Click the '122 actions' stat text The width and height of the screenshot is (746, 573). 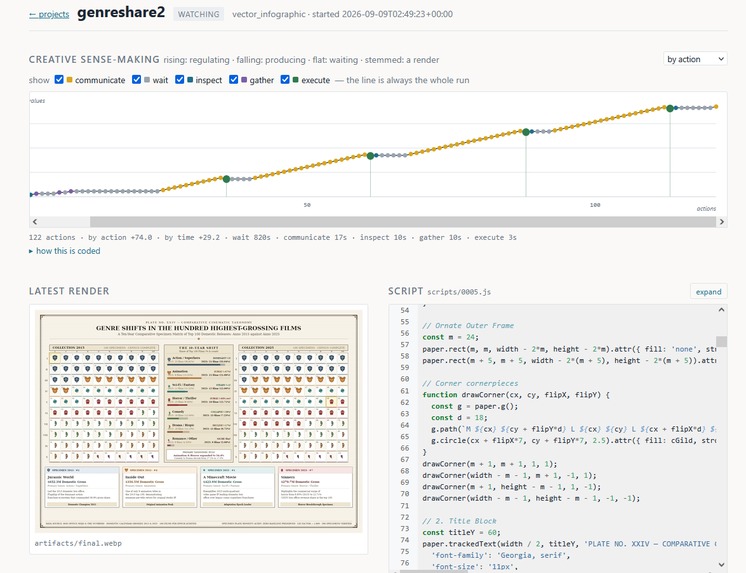coord(52,237)
